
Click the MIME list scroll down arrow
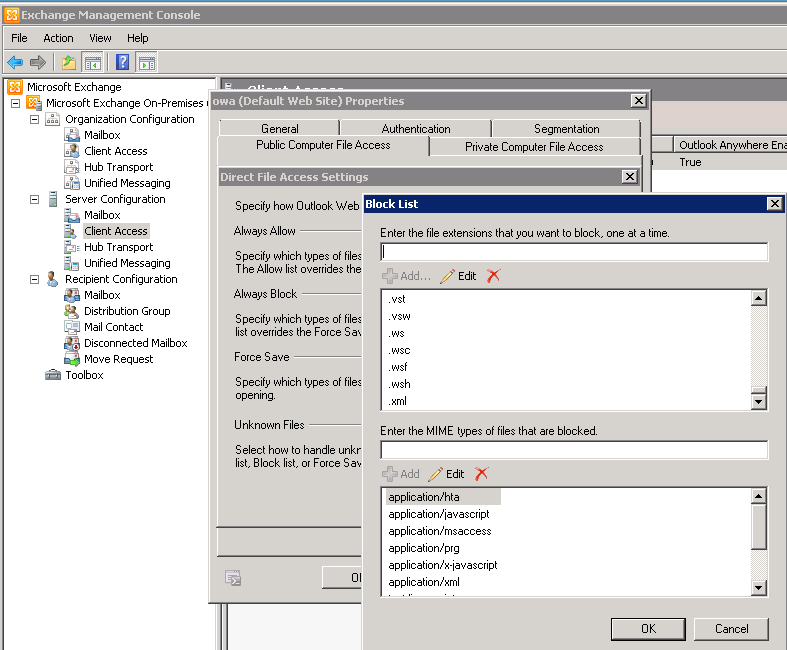point(758,587)
